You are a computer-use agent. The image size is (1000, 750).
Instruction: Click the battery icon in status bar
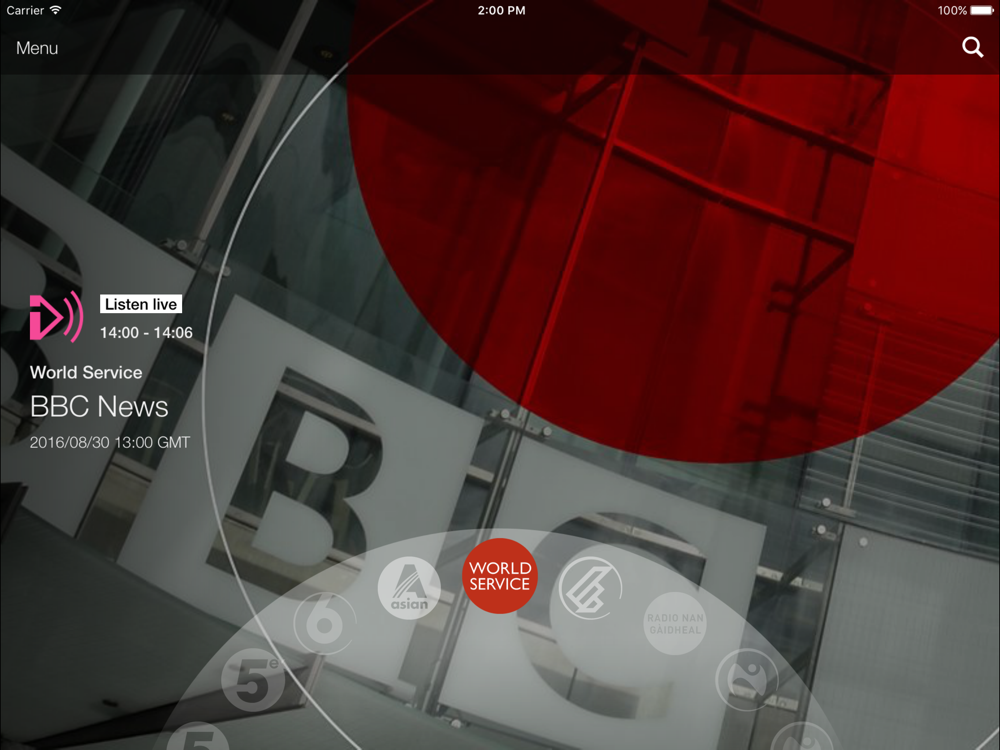tap(982, 10)
